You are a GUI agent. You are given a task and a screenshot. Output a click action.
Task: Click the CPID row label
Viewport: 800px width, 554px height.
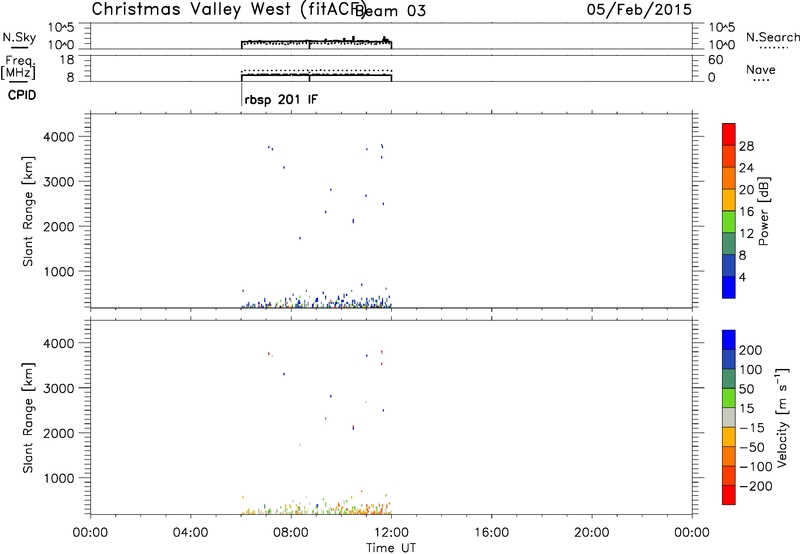pos(22,95)
